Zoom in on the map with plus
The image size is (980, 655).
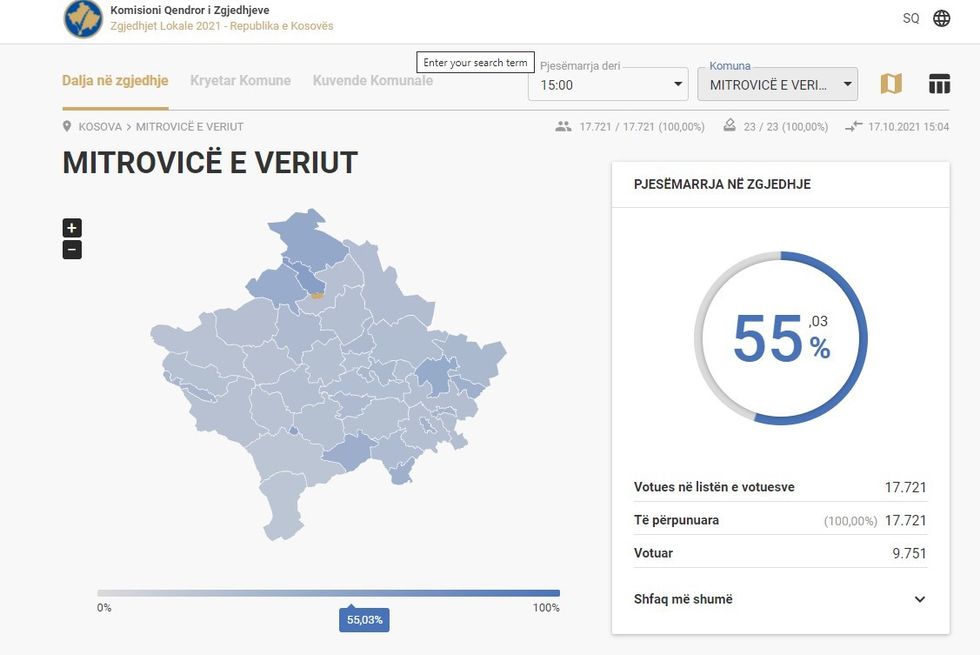71,227
